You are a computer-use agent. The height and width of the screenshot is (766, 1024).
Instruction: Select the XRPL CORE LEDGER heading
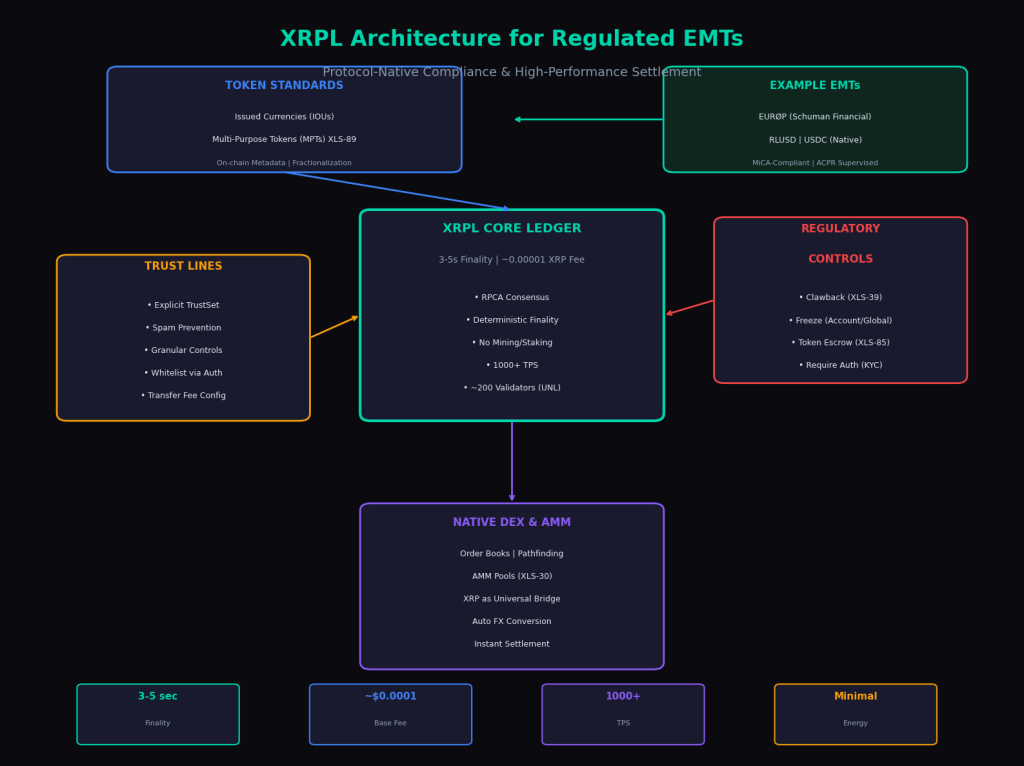pyautogui.click(x=511, y=229)
